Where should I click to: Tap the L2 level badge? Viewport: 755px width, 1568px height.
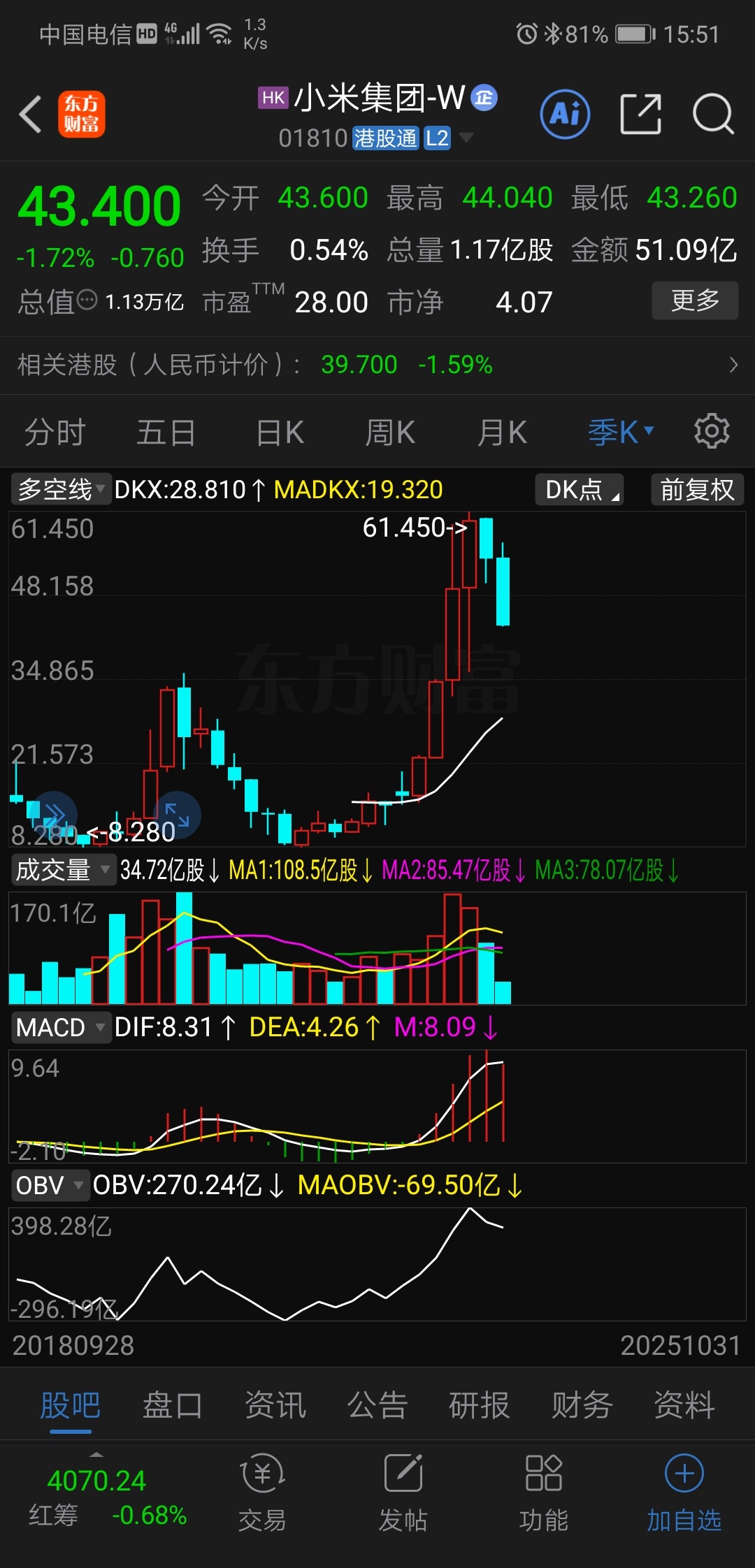click(437, 138)
